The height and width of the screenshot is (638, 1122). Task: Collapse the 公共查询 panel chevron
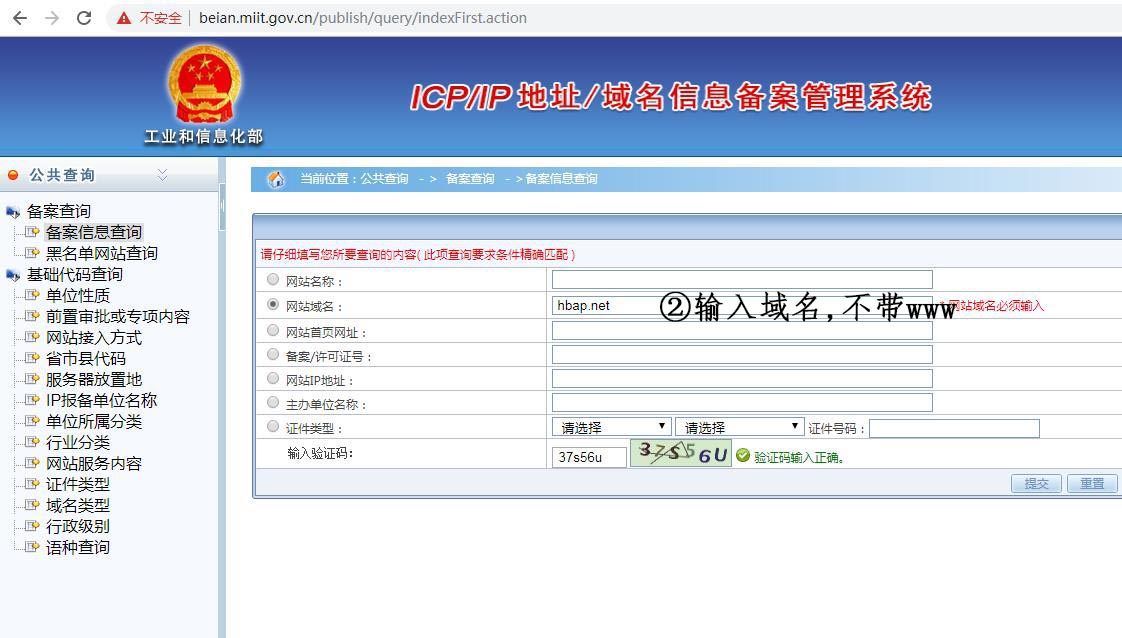[x=162, y=175]
